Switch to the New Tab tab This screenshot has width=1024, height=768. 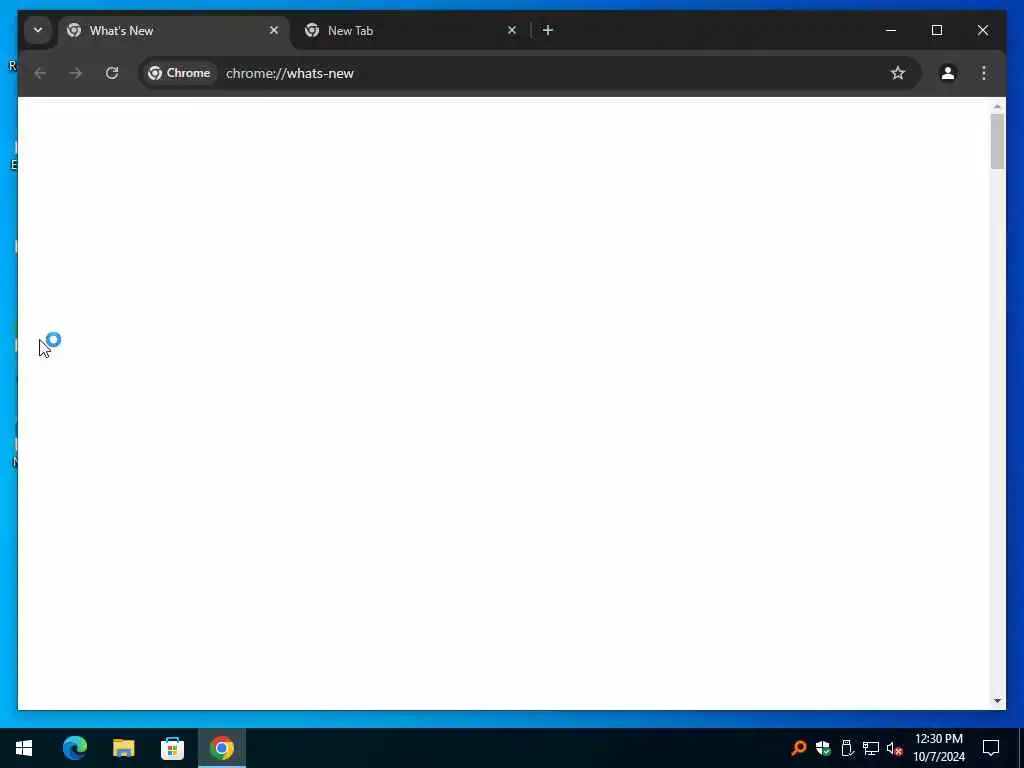pos(411,31)
